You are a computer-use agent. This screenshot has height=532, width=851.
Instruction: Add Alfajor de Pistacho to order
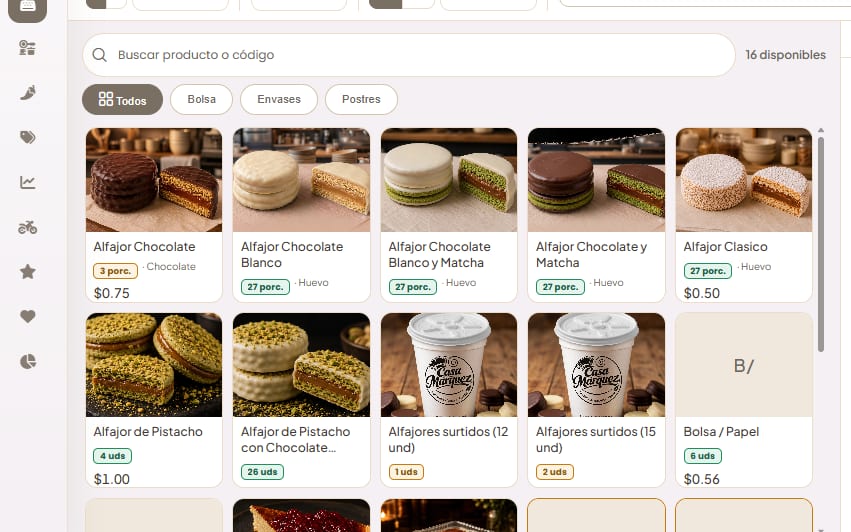point(154,400)
